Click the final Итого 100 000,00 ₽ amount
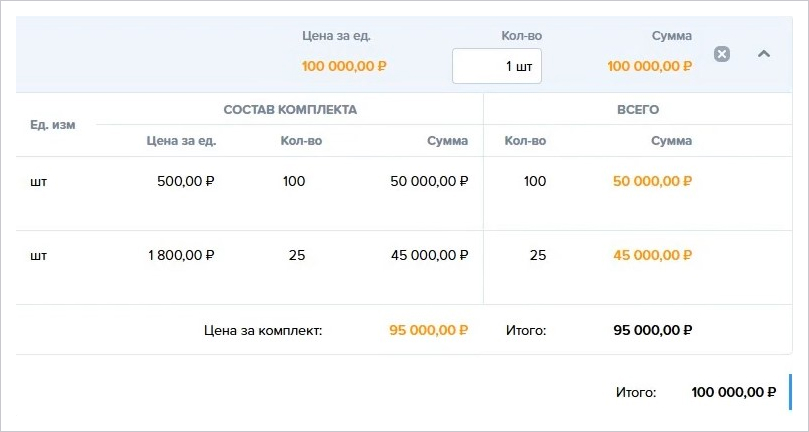 click(x=734, y=392)
